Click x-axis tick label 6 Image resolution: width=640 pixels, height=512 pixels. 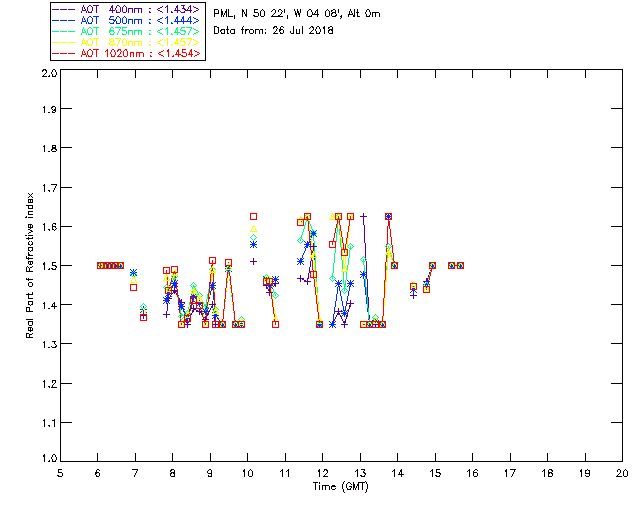click(98, 473)
